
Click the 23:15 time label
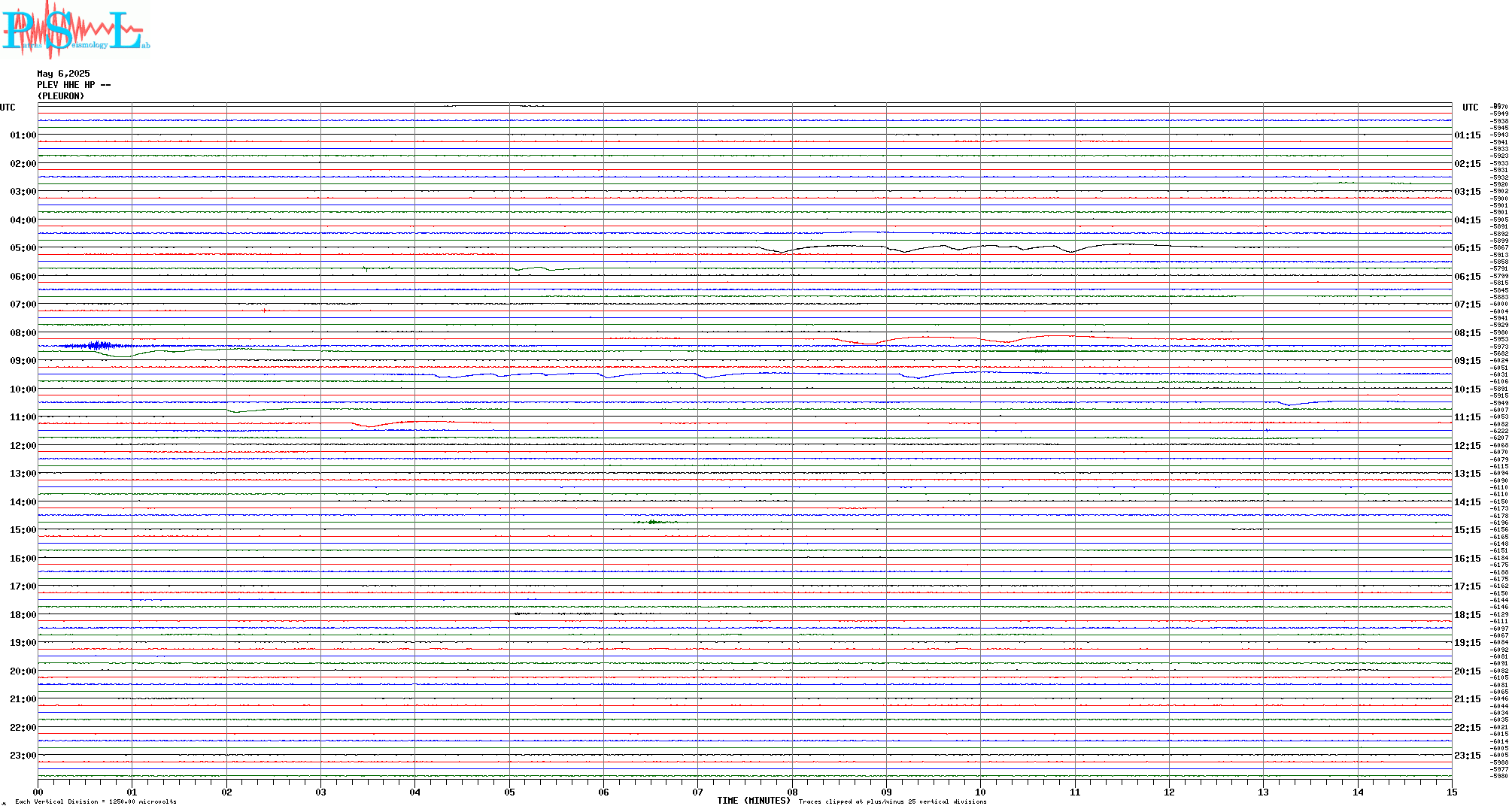point(1468,756)
